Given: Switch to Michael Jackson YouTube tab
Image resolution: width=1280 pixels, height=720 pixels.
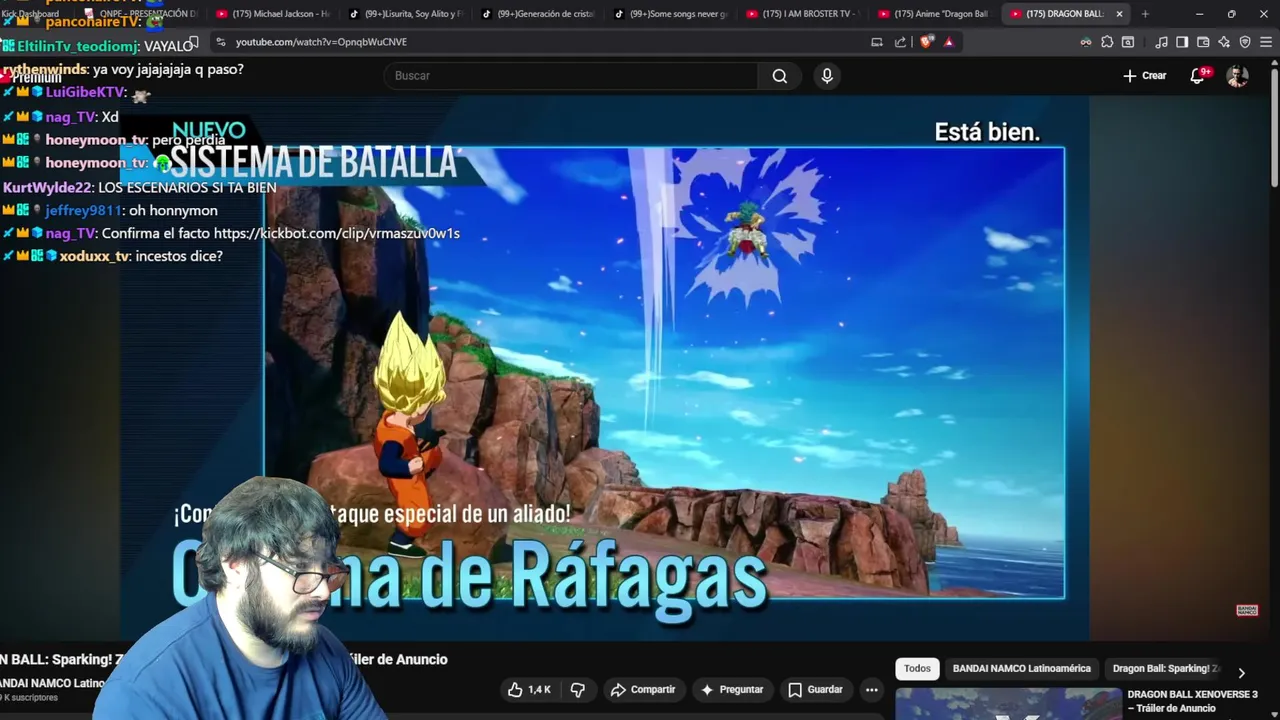Looking at the screenshot, I should tap(273, 14).
